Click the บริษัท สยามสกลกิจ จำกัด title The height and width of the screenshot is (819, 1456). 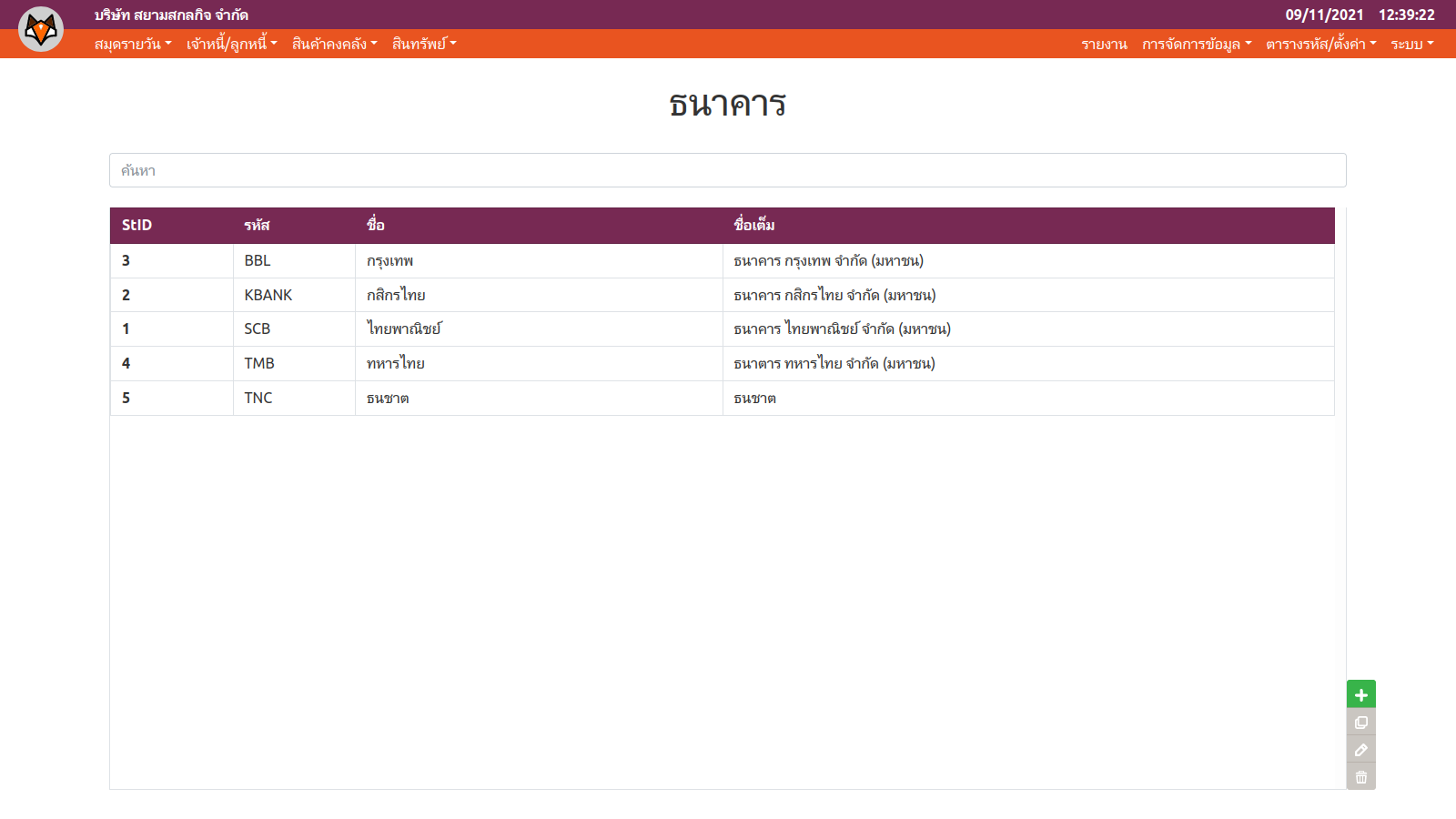[171, 15]
